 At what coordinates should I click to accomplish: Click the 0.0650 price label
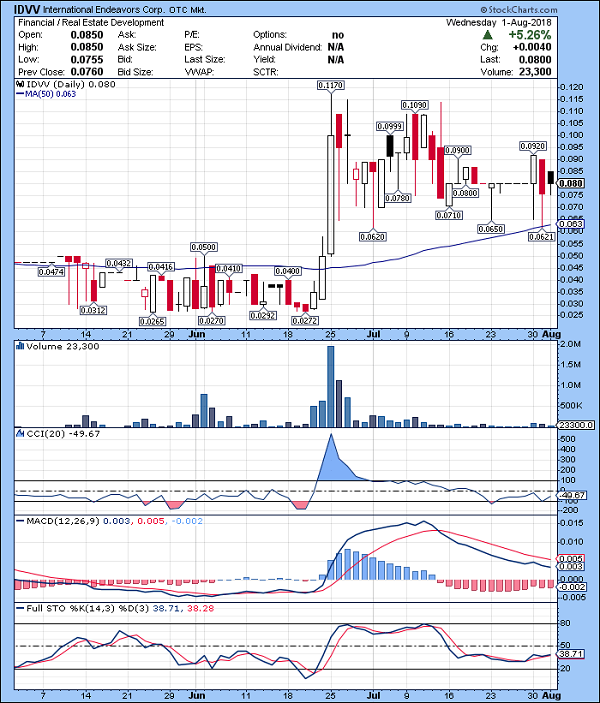tap(491, 229)
